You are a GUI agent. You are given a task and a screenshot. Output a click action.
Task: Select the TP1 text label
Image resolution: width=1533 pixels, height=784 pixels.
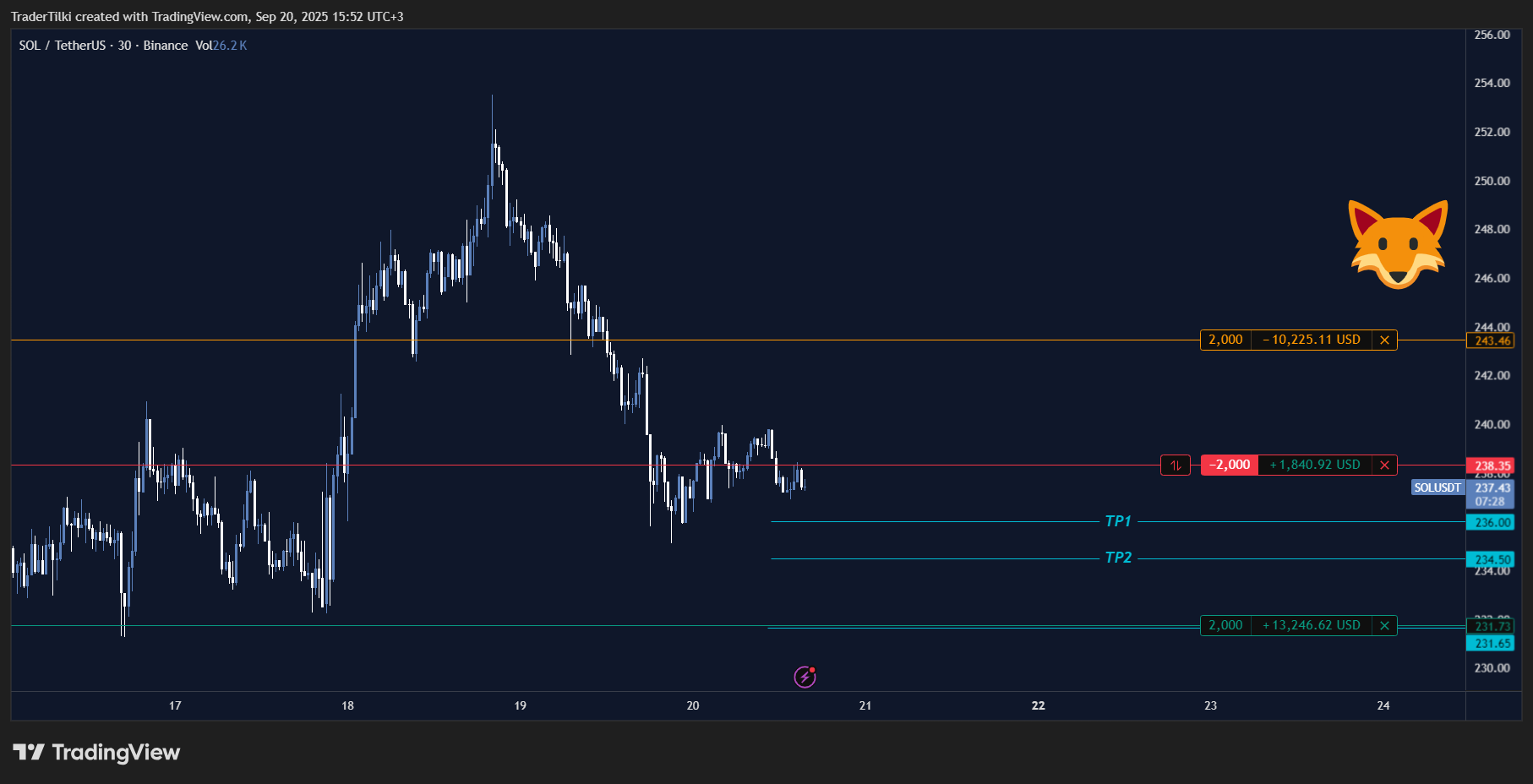1118,522
